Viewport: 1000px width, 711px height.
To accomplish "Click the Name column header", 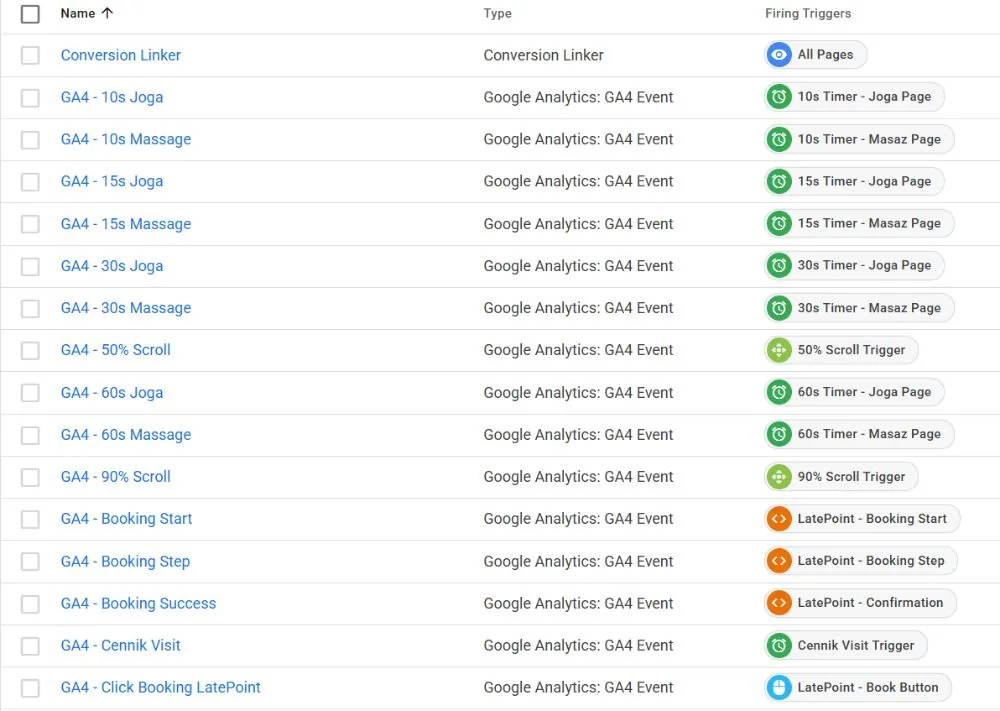I will click(78, 13).
